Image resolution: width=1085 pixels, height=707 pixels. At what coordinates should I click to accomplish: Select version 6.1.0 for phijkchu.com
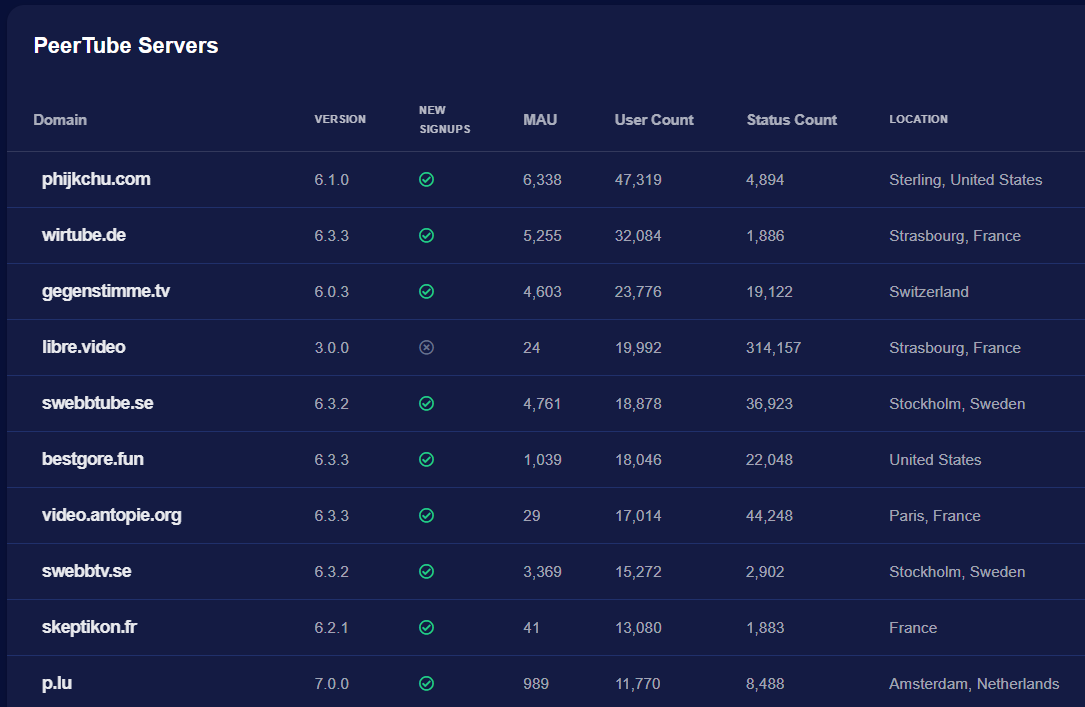[x=331, y=180]
